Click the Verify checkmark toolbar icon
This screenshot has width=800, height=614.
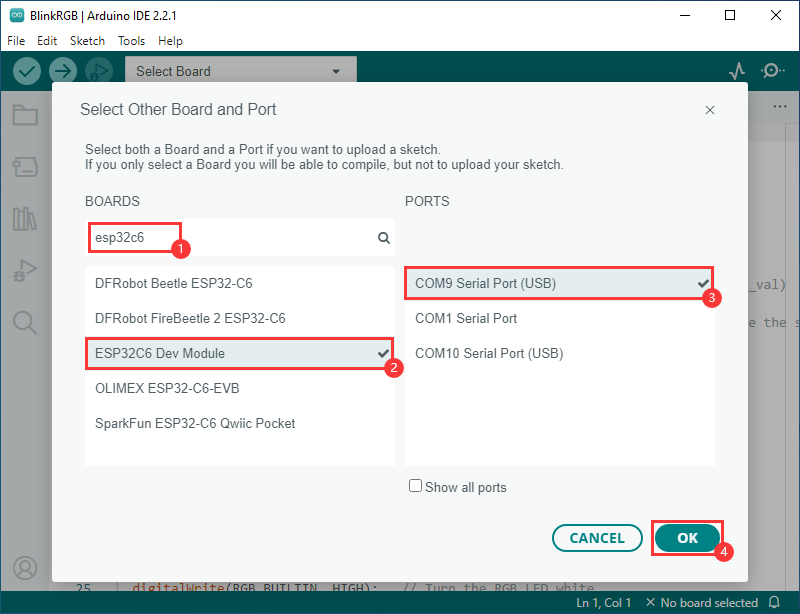click(27, 71)
